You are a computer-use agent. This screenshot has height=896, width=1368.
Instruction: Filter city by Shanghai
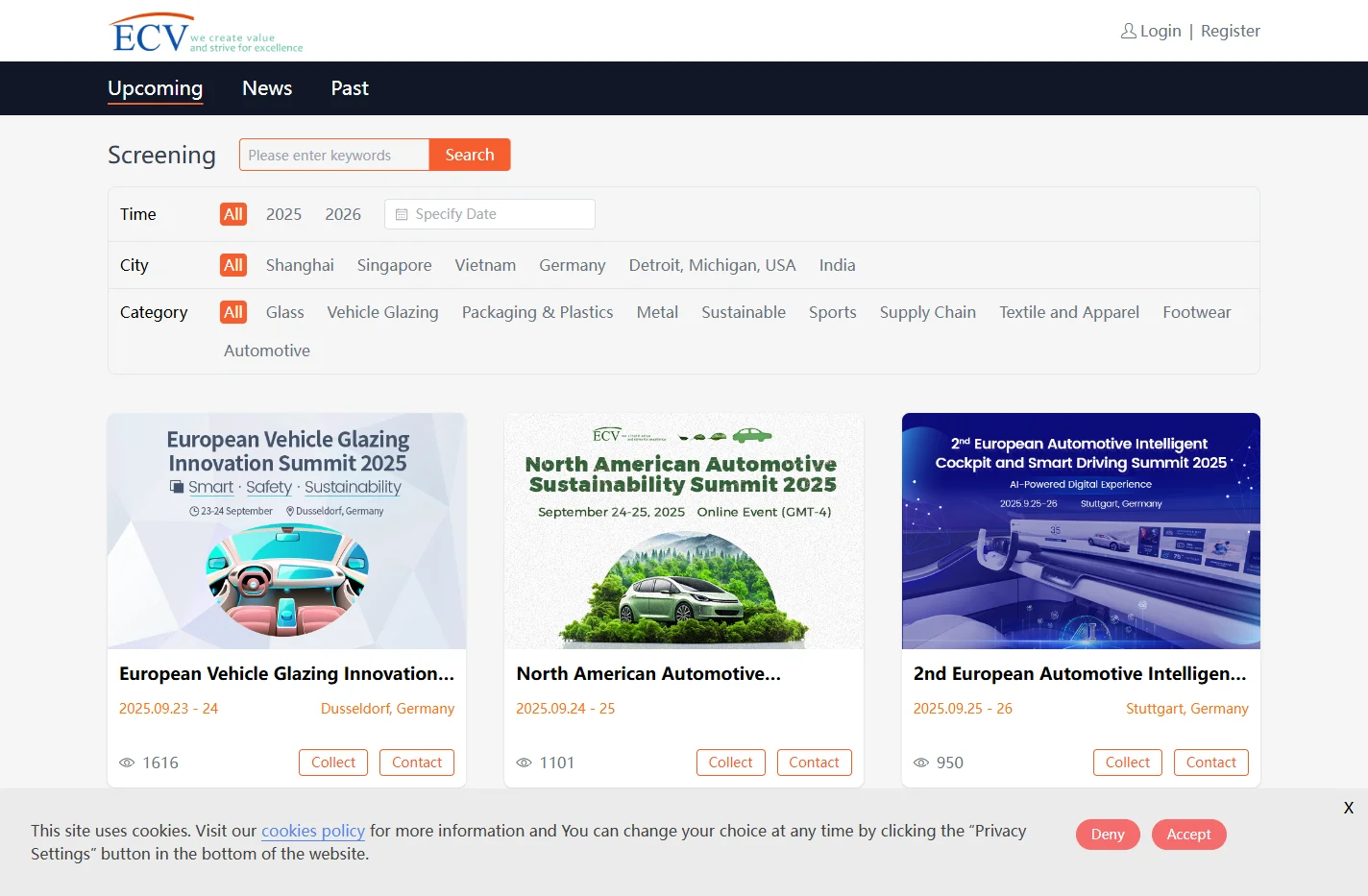click(x=300, y=265)
